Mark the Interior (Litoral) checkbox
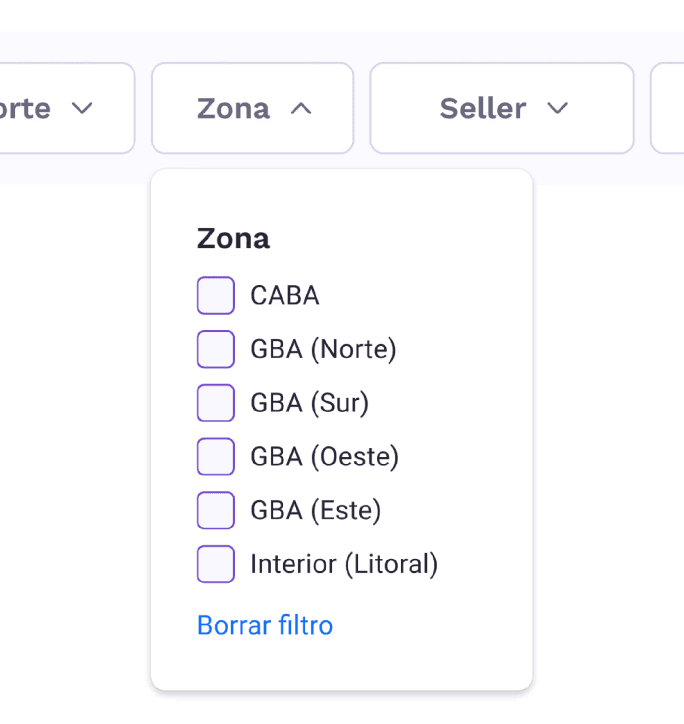Screen dimensions: 684x724 point(216,565)
